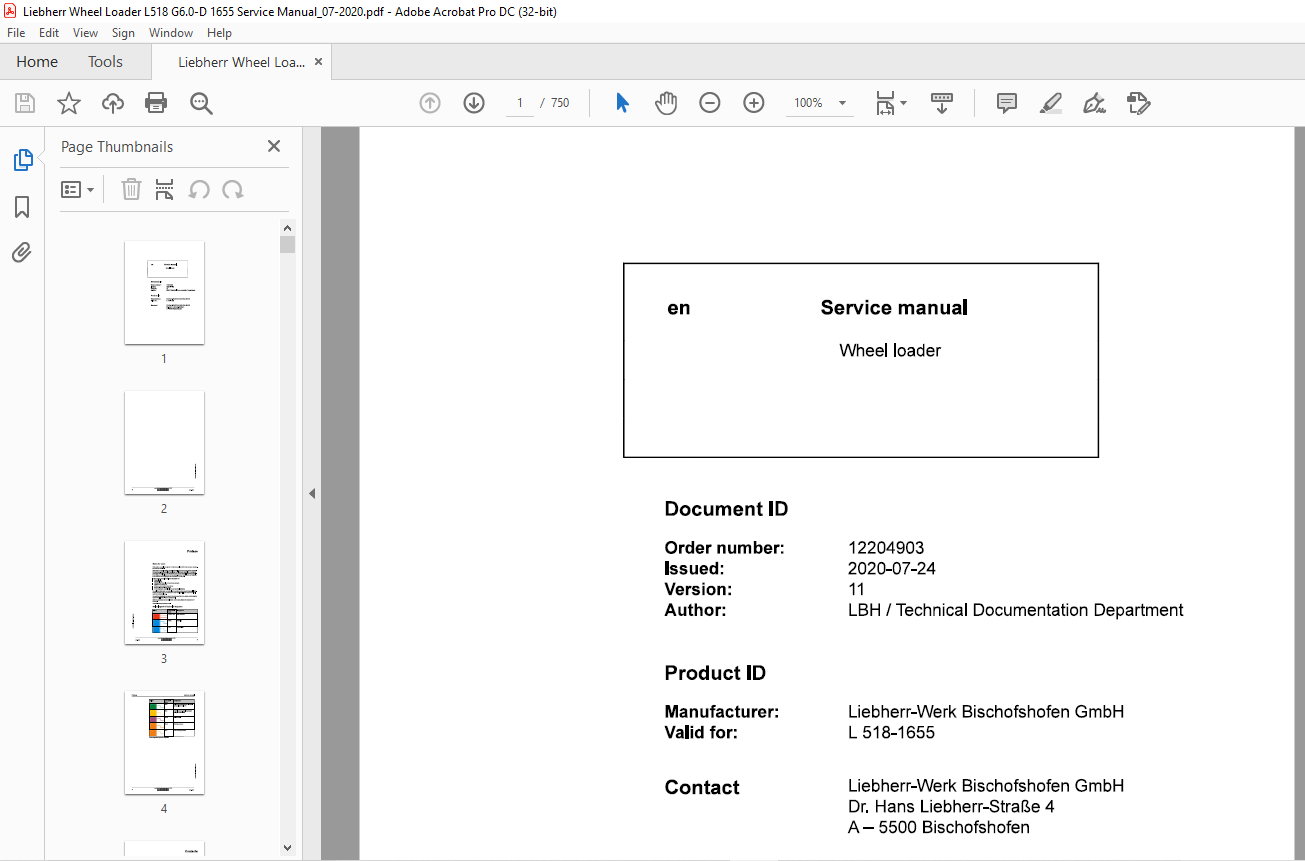Open the Sign menu
This screenshot has height=861, width=1305.
[123, 33]
